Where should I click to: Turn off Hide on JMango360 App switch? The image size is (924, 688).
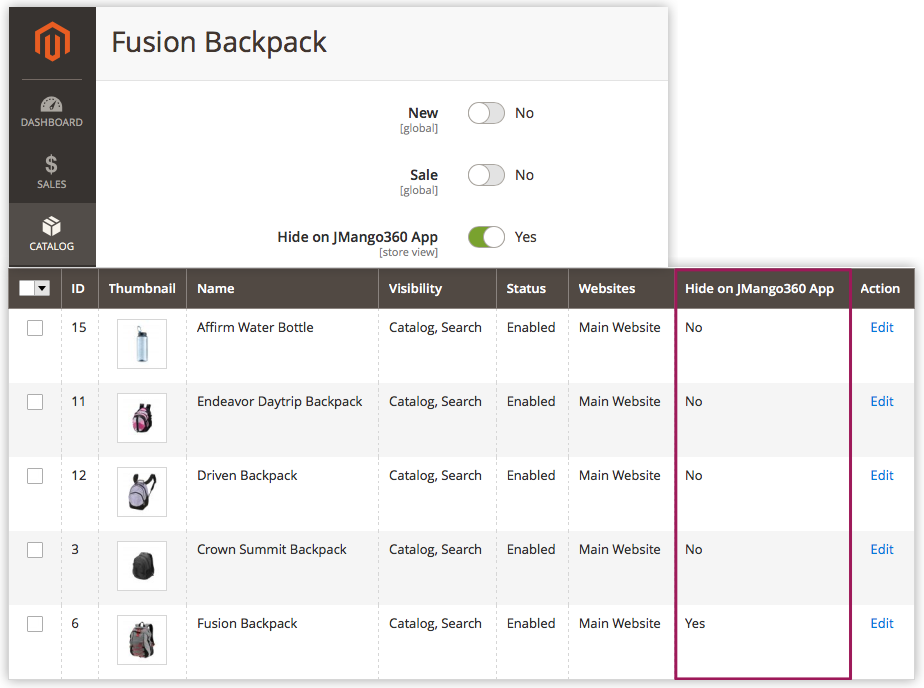pos(486,237)
